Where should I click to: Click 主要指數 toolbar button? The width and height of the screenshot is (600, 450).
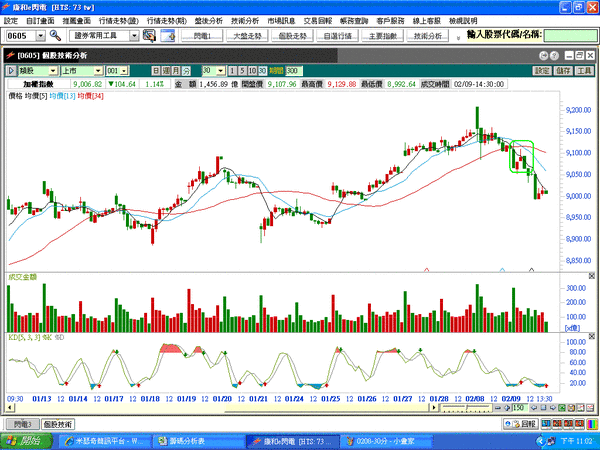point(383,36)
